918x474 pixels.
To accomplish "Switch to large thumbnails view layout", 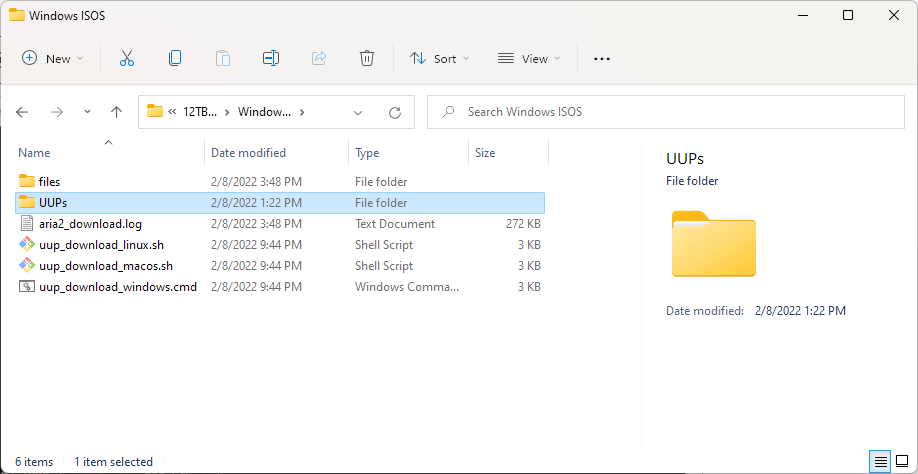I will pyautogui.click(x=903, y=461).
